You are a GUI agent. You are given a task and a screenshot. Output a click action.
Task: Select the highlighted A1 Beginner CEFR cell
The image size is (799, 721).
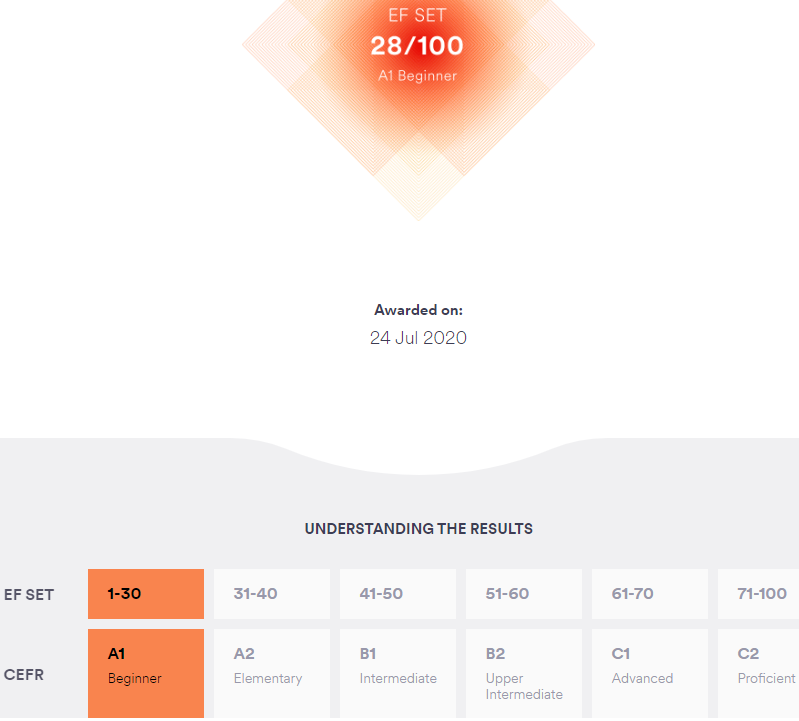pos(146,672)
